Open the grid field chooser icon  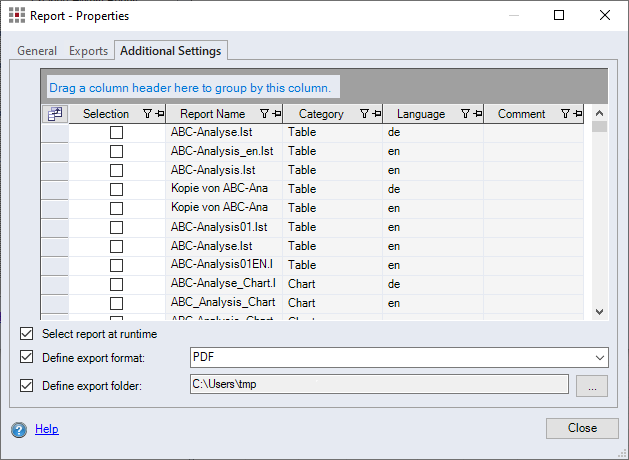(x=54, y=114)
